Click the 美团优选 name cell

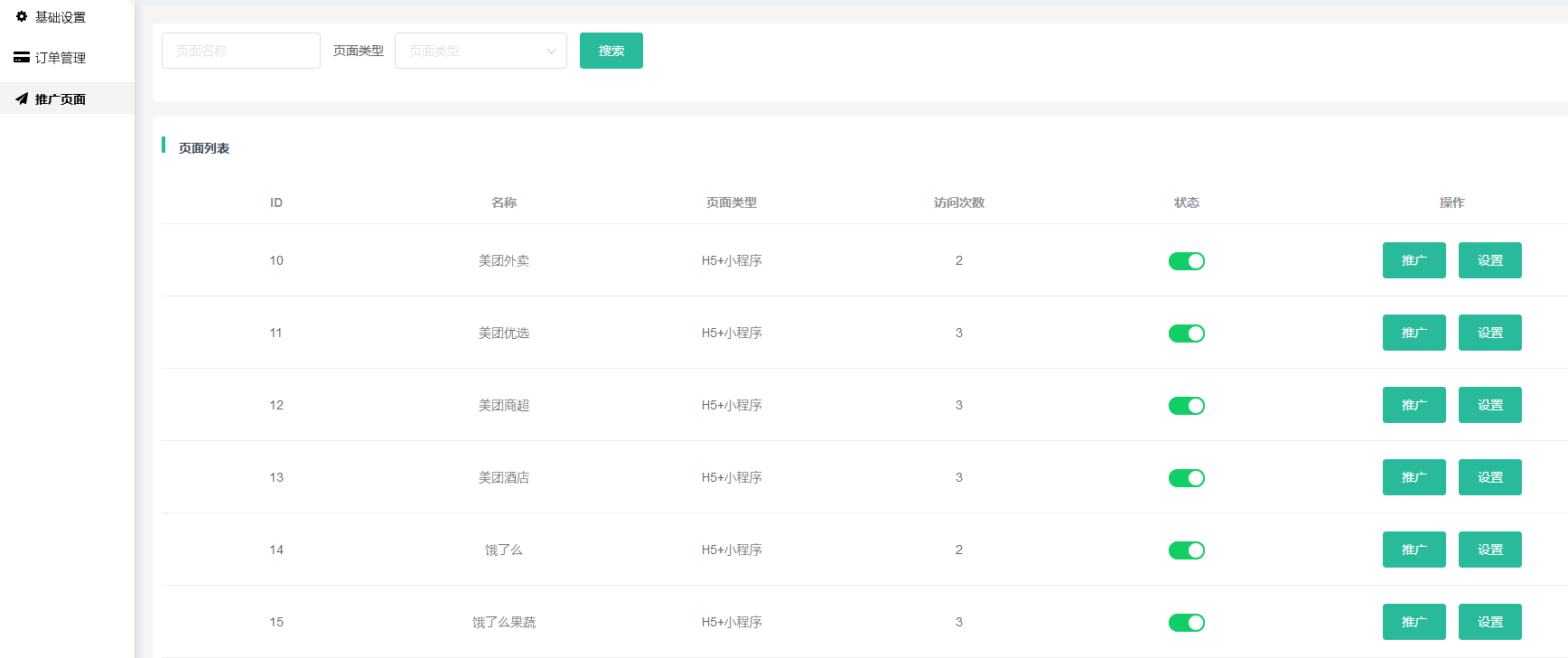click(504, 333)
